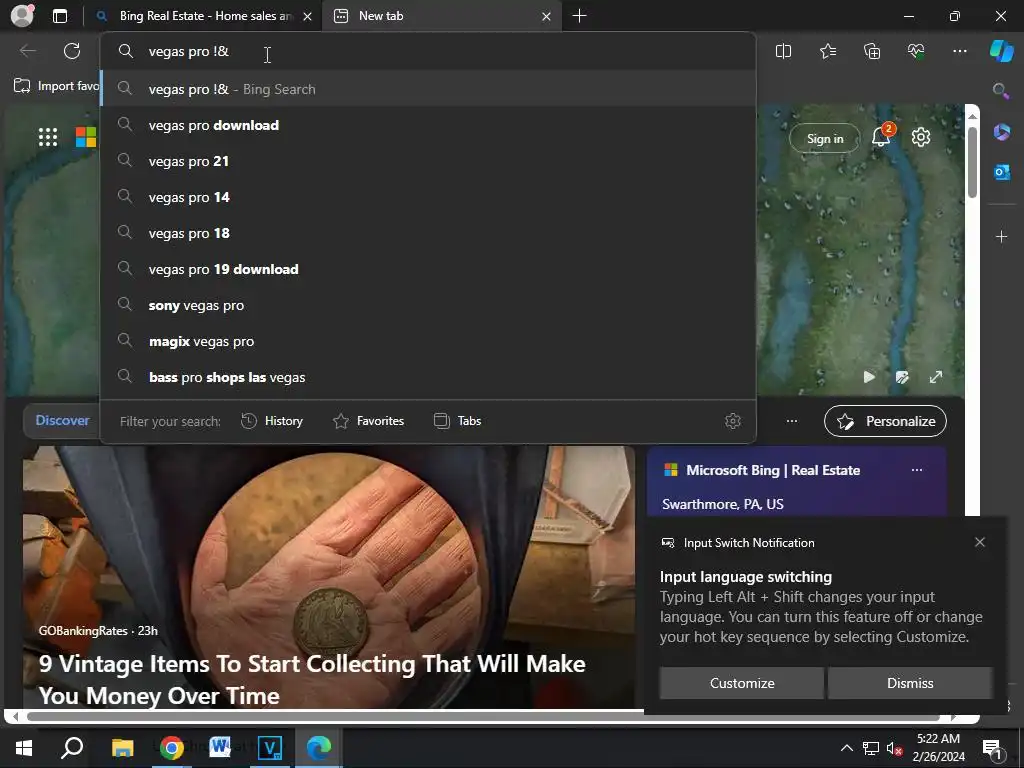
Task: Pick the 'vegas pro 14' suggestion
Action: click(x=428, y=197)
